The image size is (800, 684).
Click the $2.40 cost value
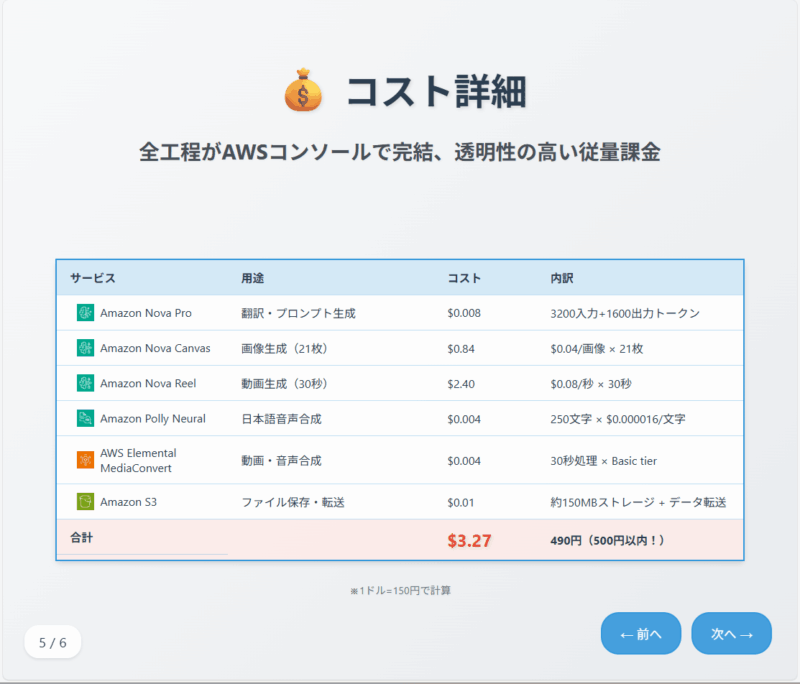pos(461,384)
